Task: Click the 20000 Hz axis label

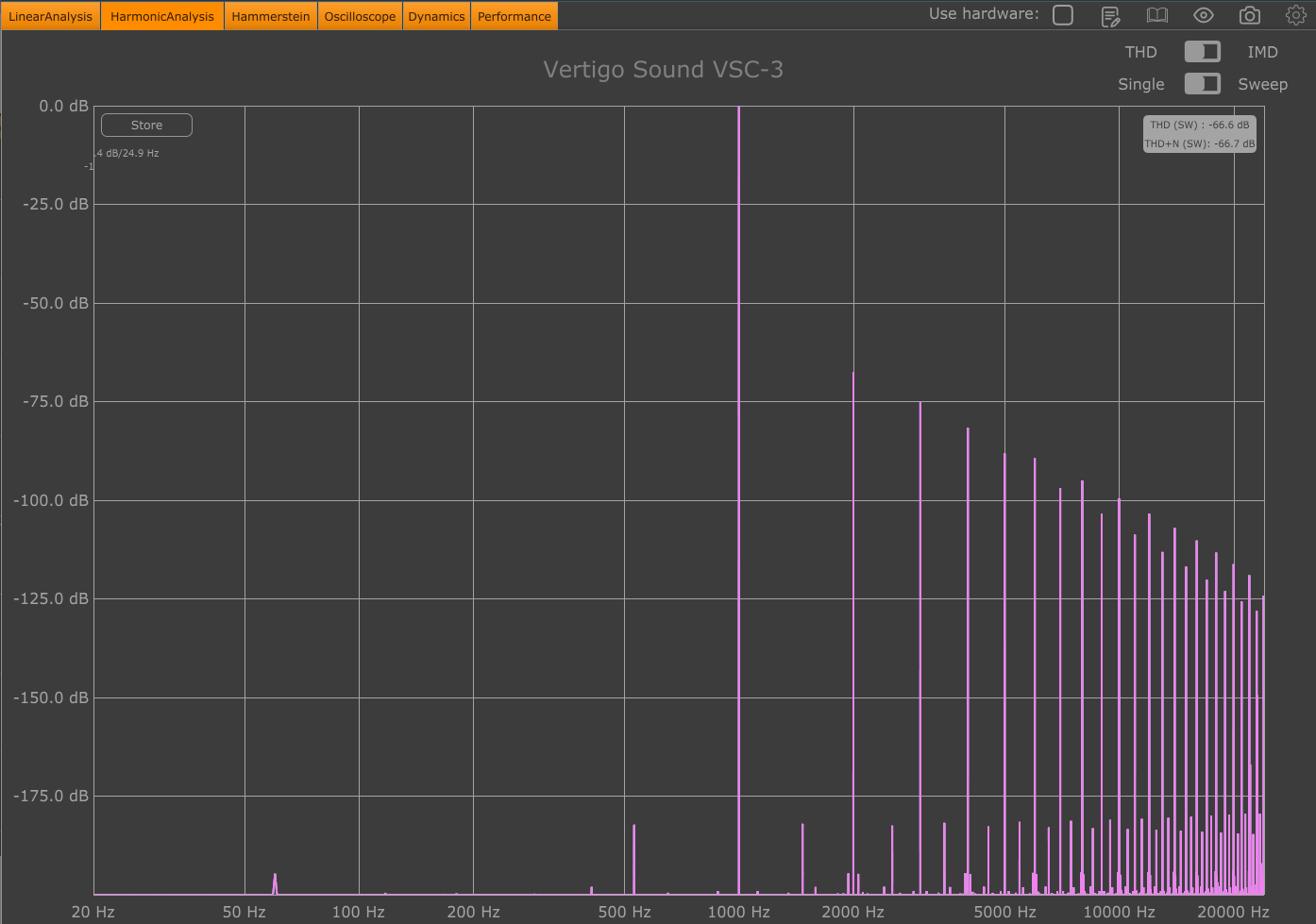Action: coord(1233,912)
